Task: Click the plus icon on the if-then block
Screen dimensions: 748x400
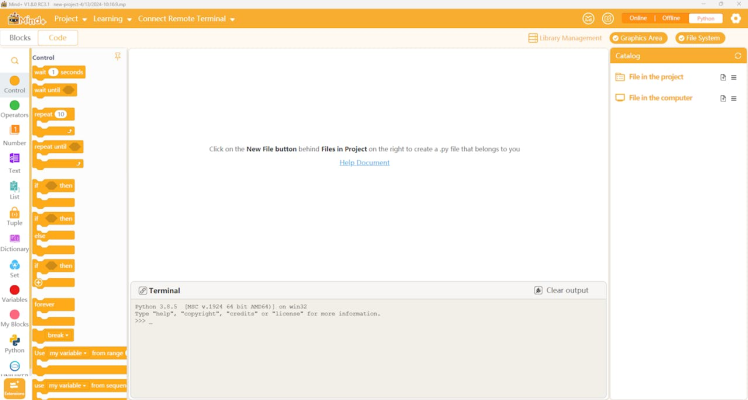Action: coord(39,282)
